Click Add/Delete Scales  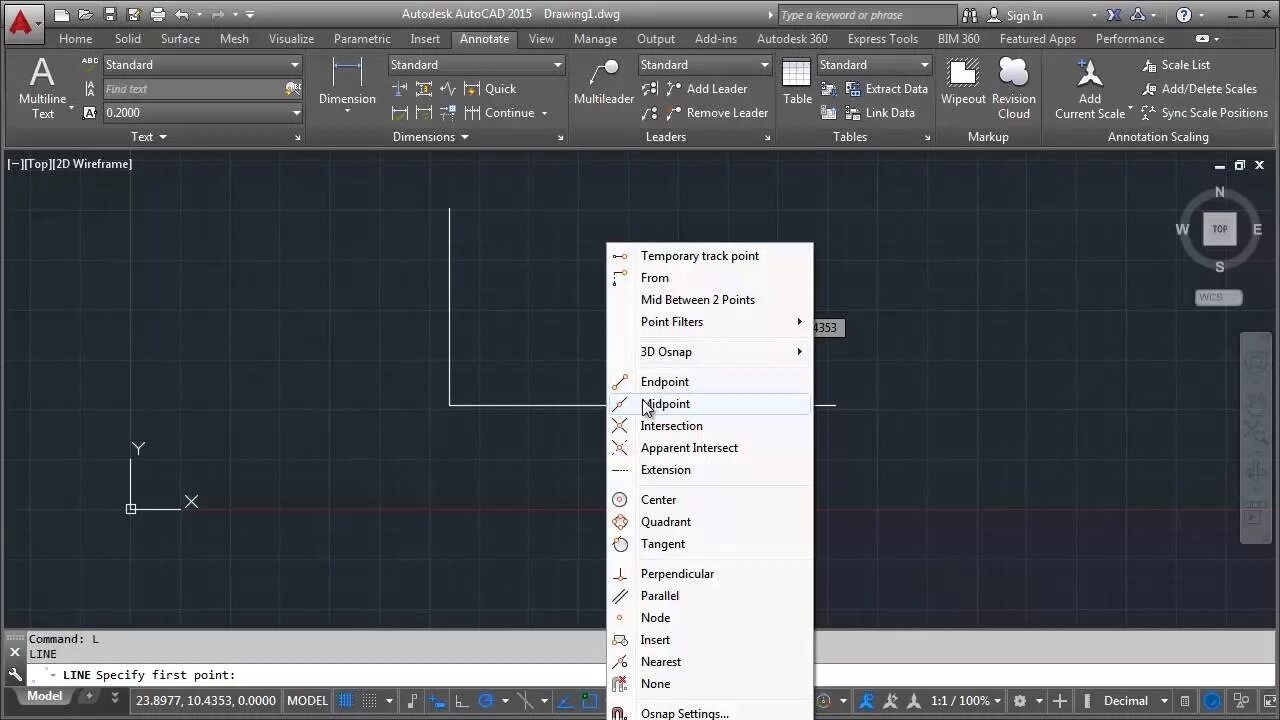pos(1199,89)
